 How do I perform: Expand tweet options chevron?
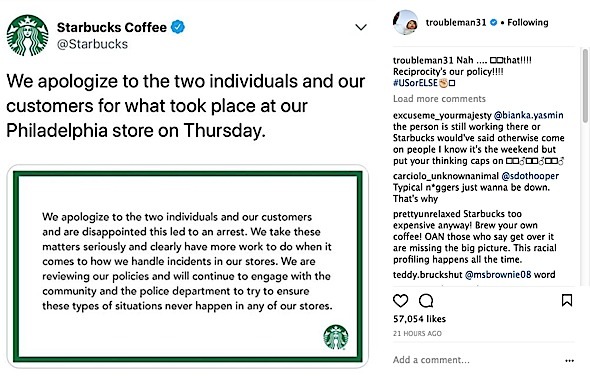click(361, 27)
